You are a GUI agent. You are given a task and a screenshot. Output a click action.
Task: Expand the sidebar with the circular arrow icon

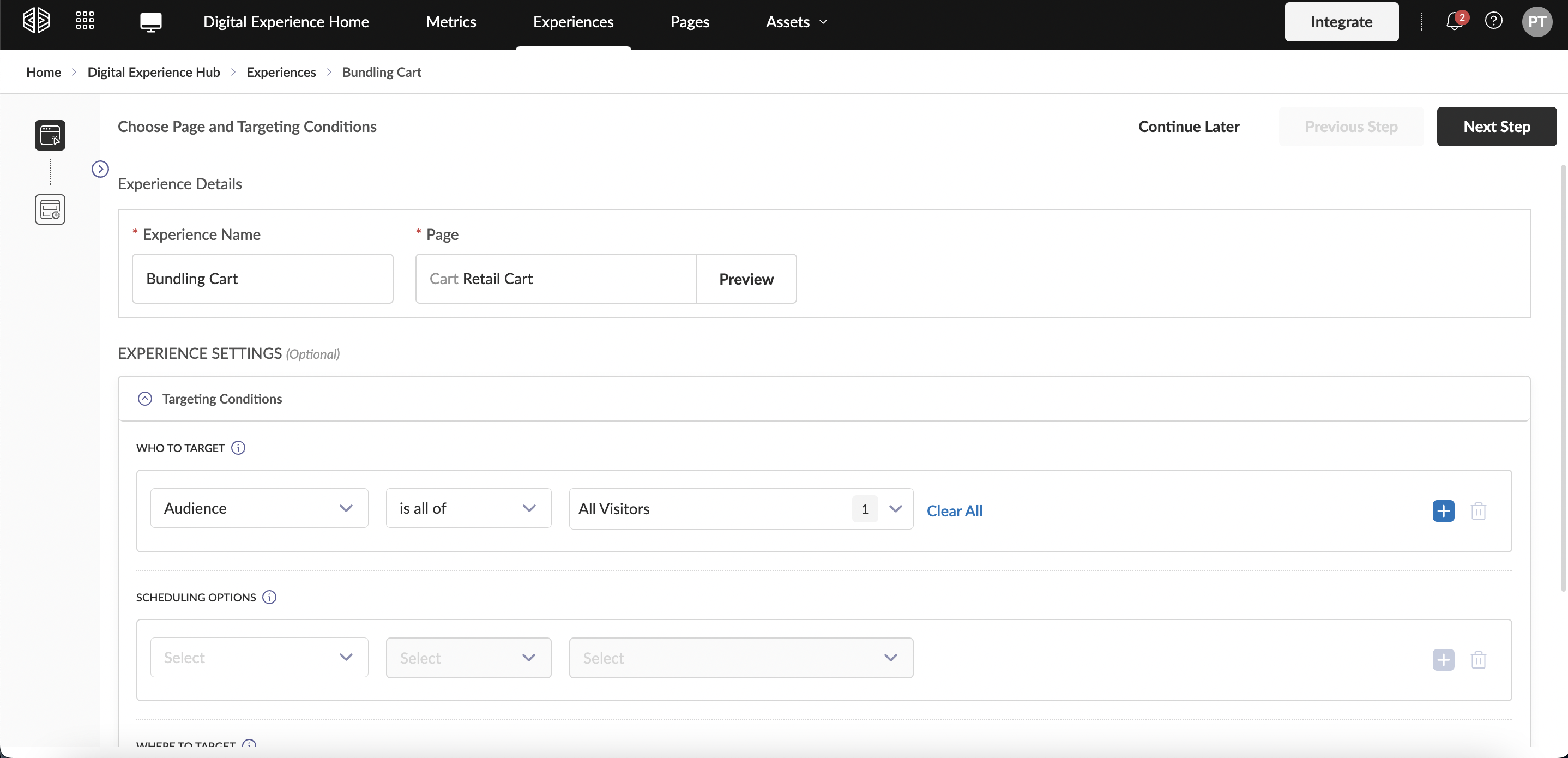[100, 169]
